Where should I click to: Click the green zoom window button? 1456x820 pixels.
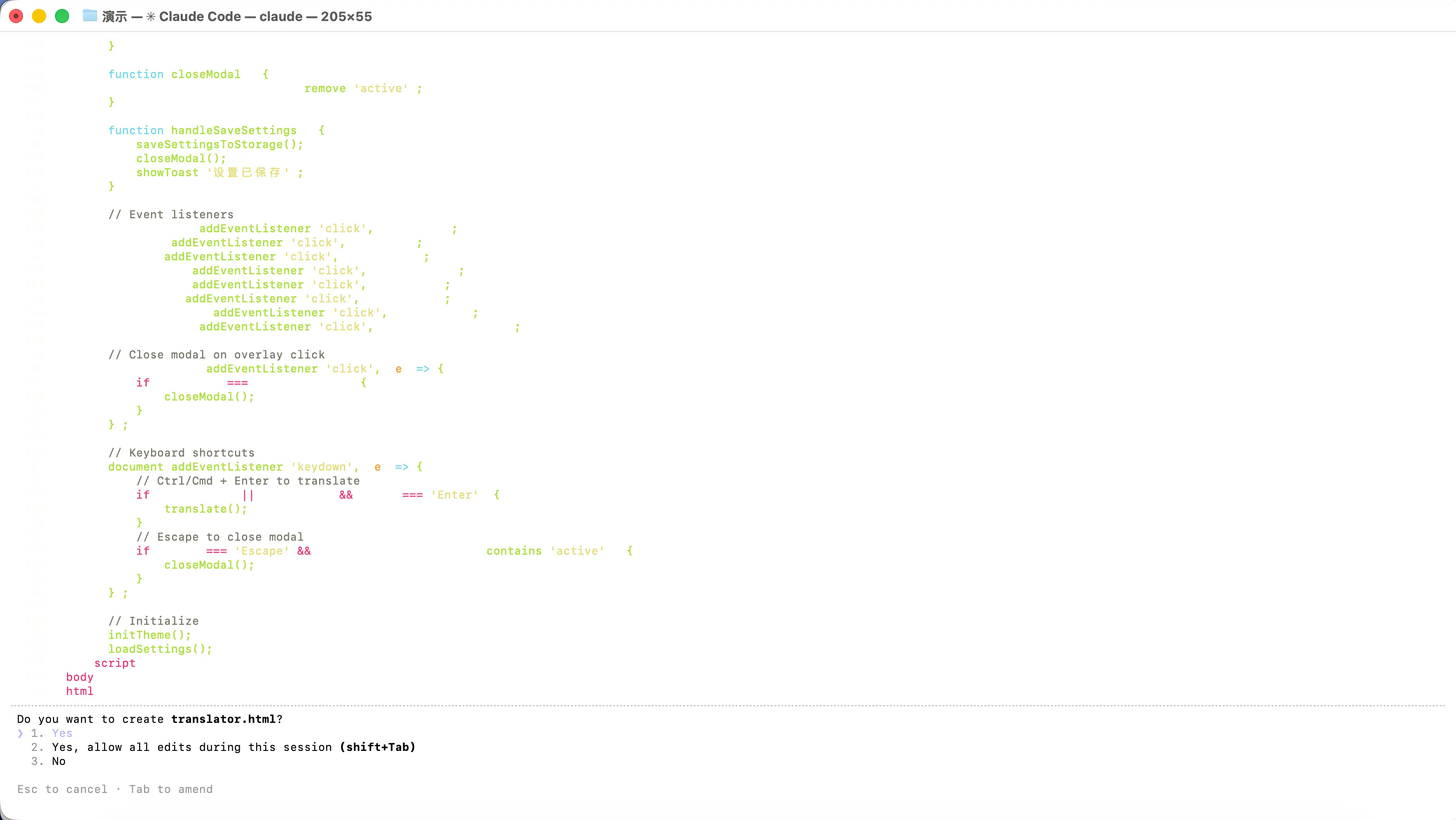62,17
